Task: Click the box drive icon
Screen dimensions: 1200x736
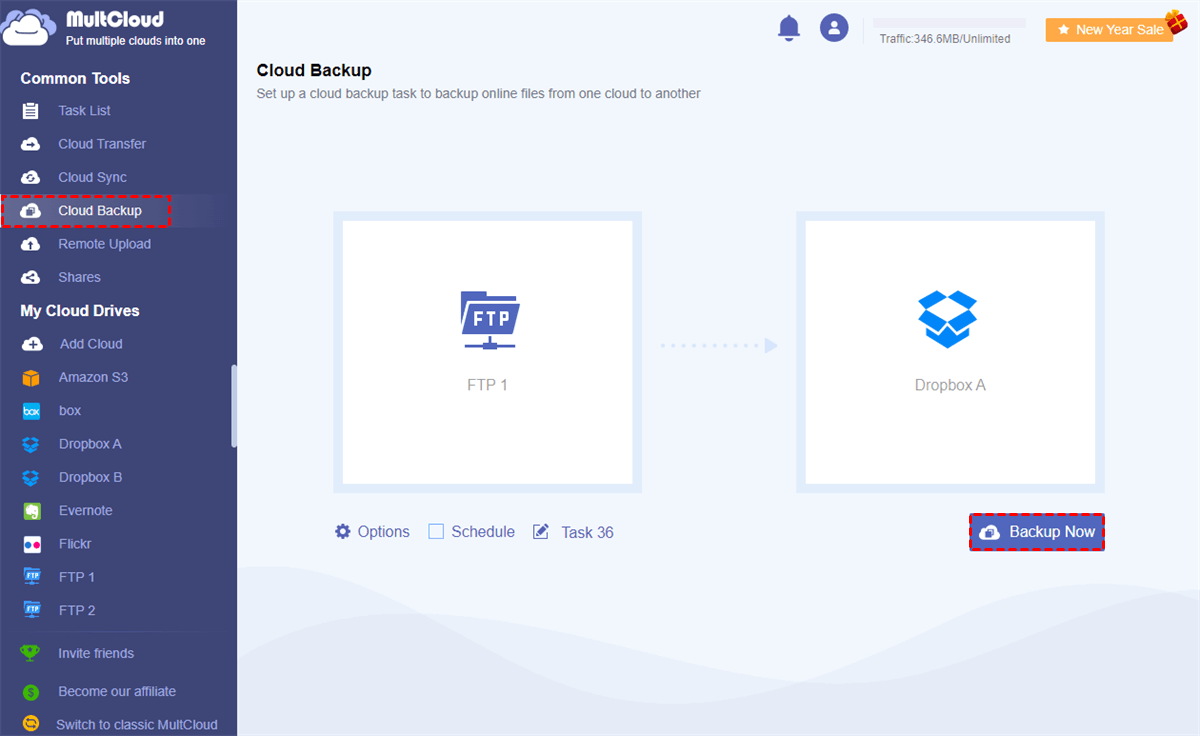Action: click(x=31, y=411)
